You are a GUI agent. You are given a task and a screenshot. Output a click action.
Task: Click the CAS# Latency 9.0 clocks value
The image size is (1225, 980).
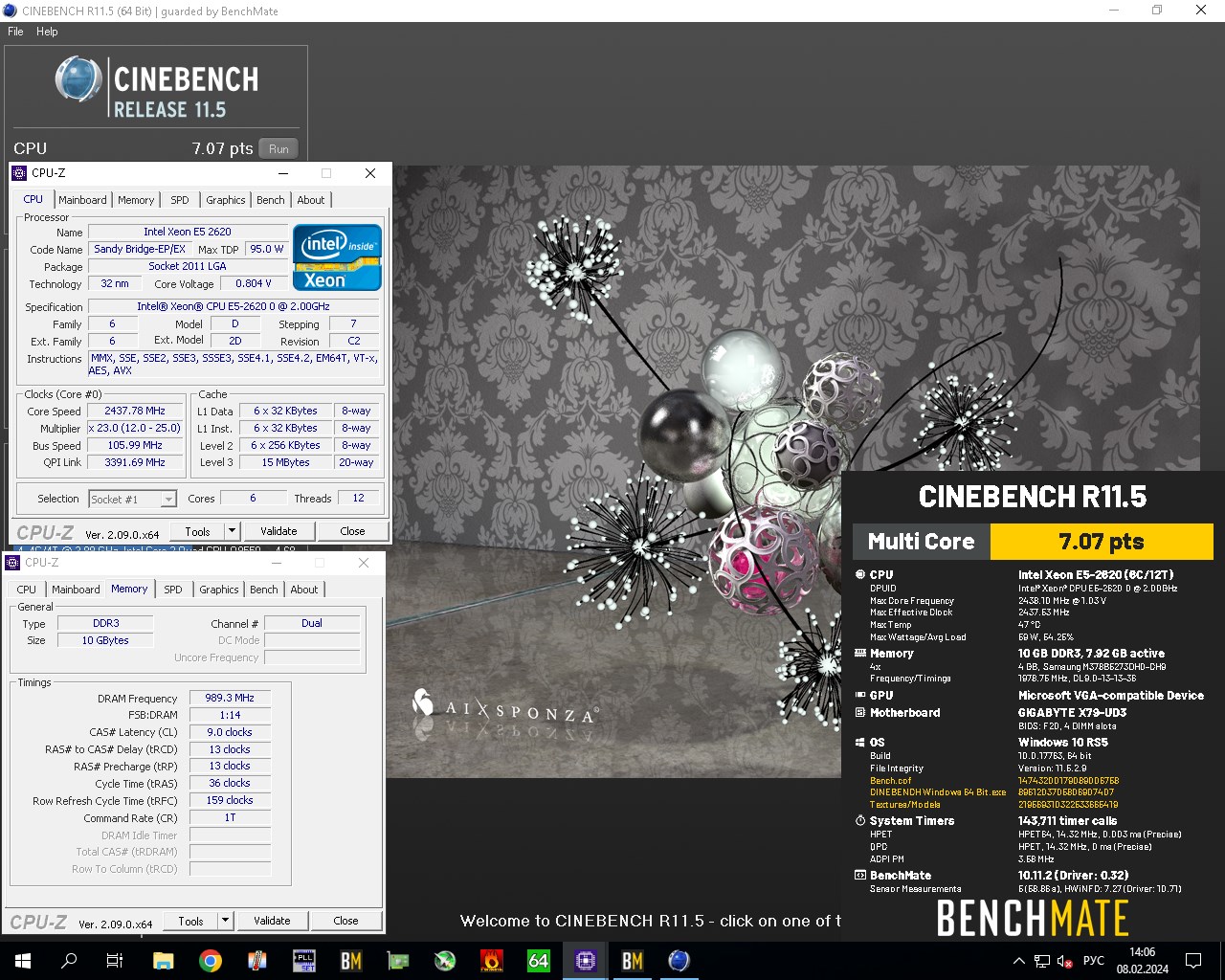230,732
